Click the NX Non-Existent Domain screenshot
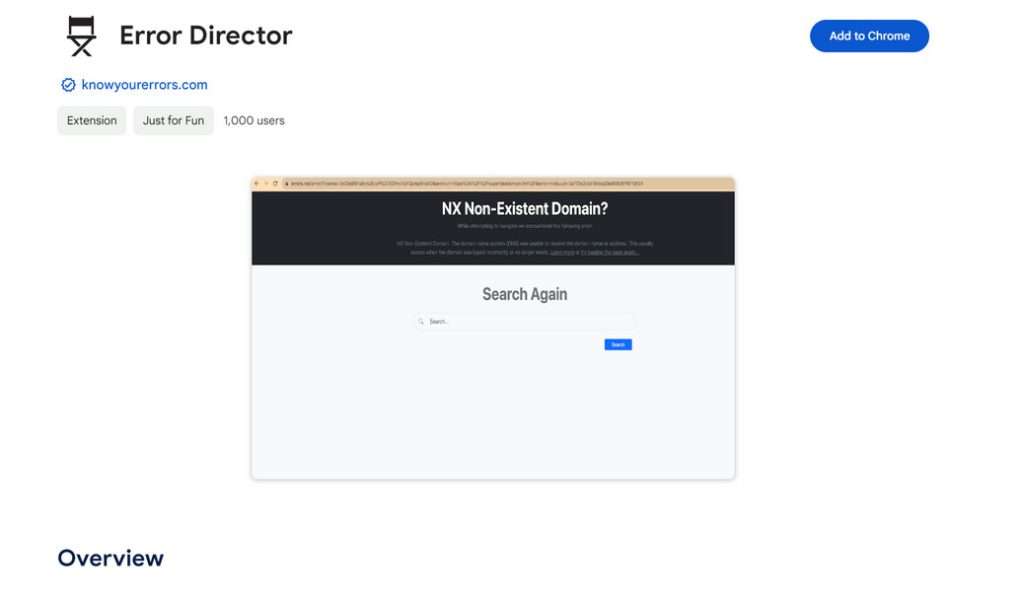The height and width of the screenshot is (603, 1024). tap(493, 328)
